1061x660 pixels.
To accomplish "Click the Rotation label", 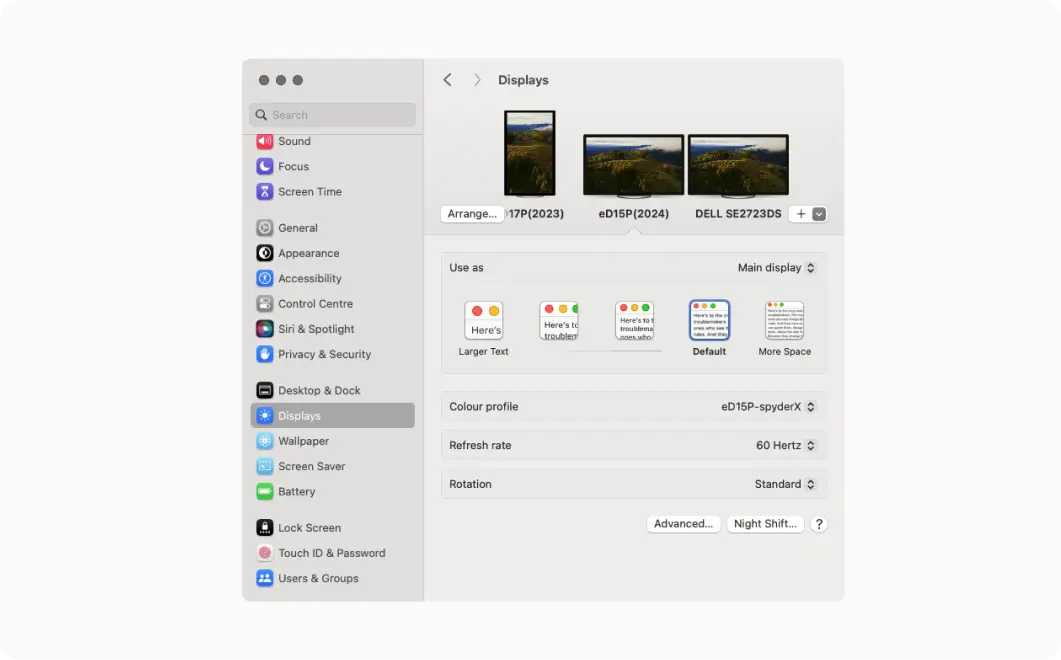I will (470, 484).
